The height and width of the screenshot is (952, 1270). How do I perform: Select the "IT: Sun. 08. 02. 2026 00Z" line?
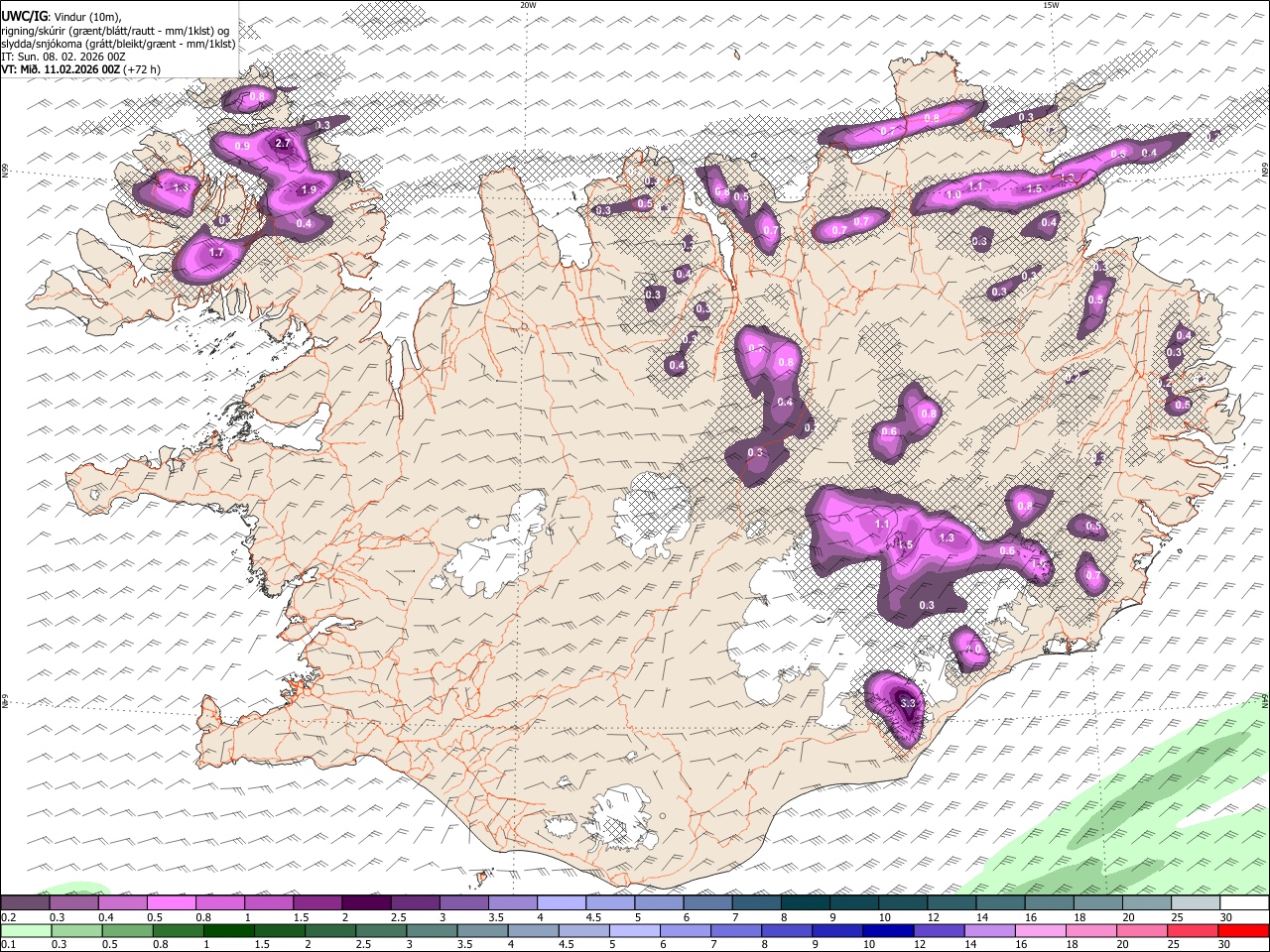(x=63, y=57)
